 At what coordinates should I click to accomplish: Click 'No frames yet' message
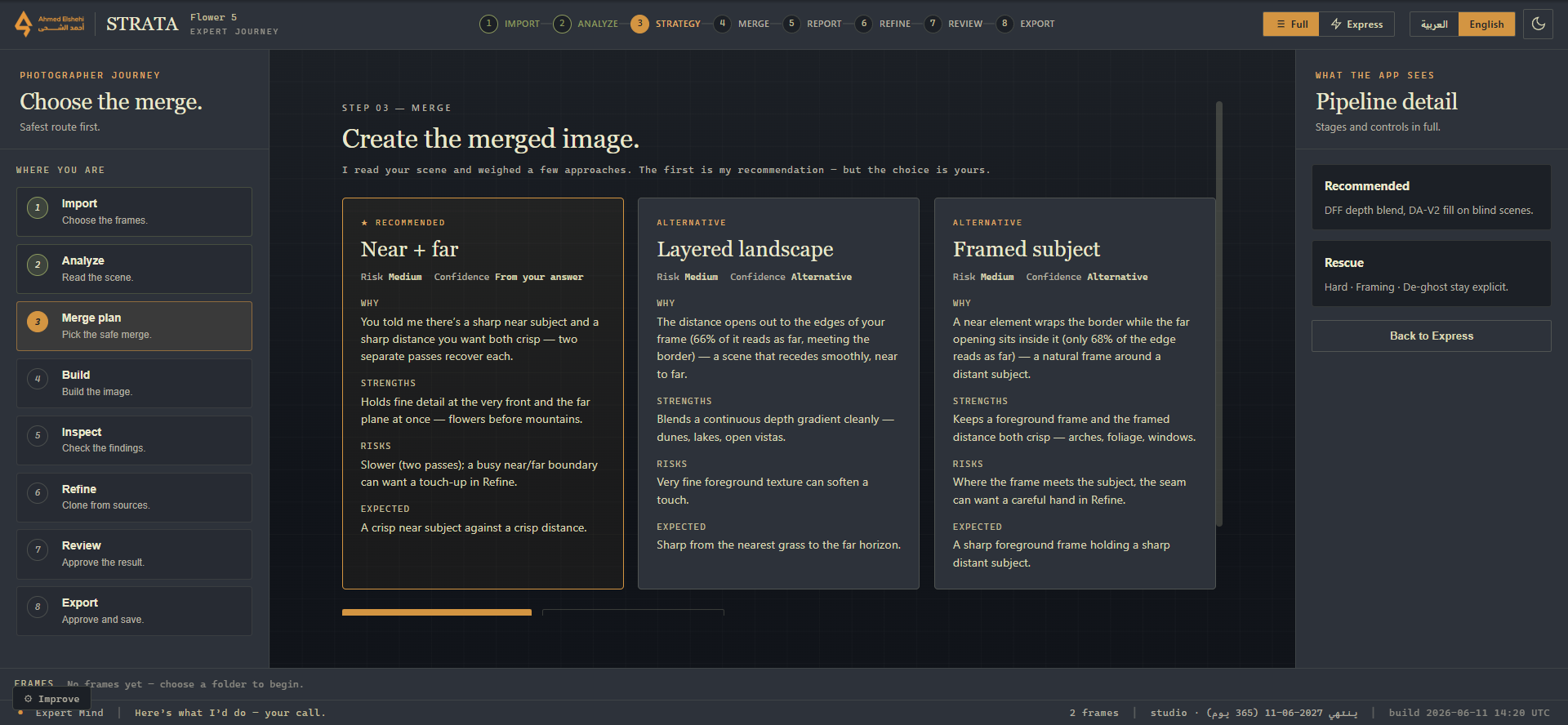[x=185, y=684]
